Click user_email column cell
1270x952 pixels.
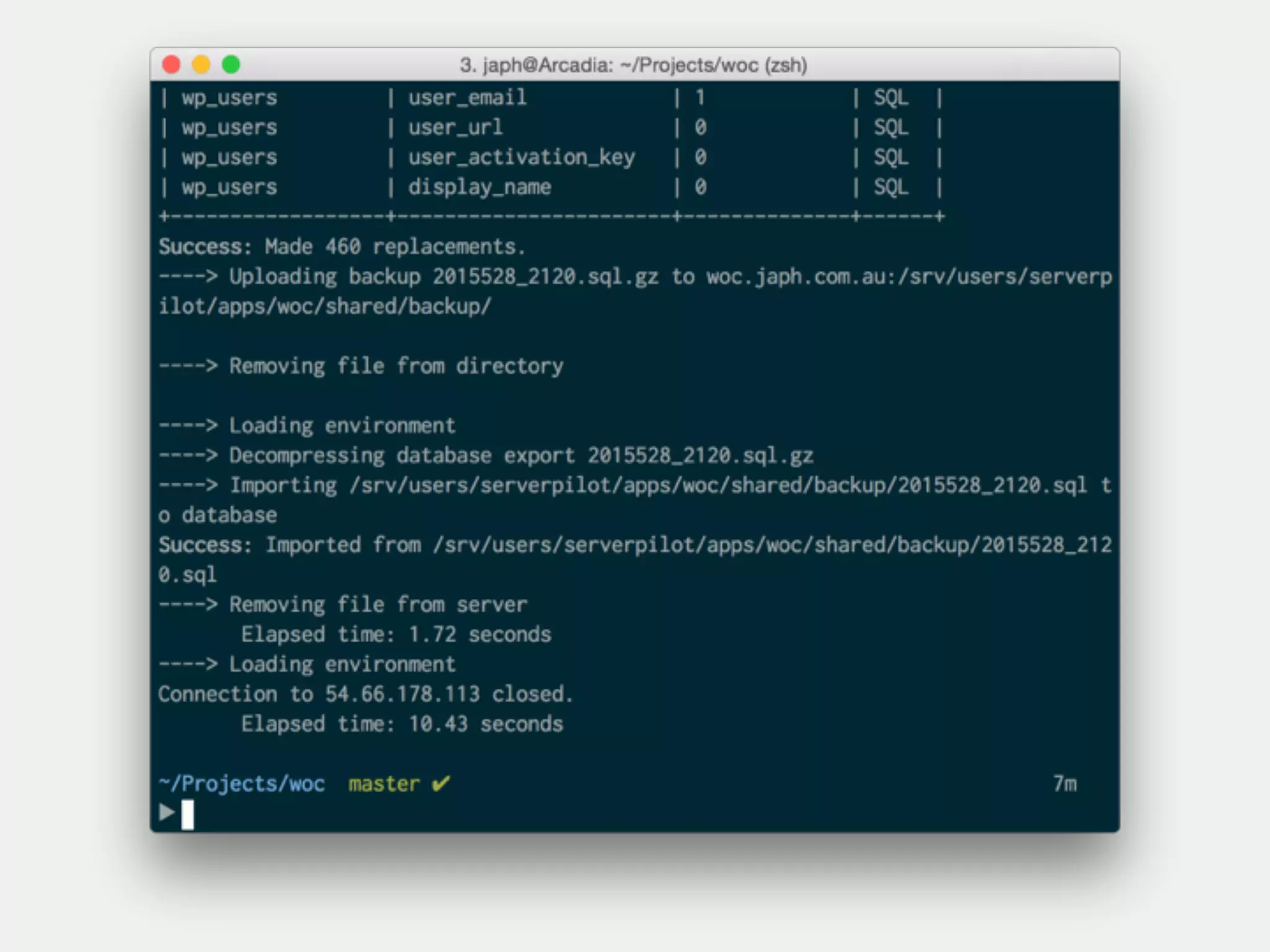click(467, 97)
